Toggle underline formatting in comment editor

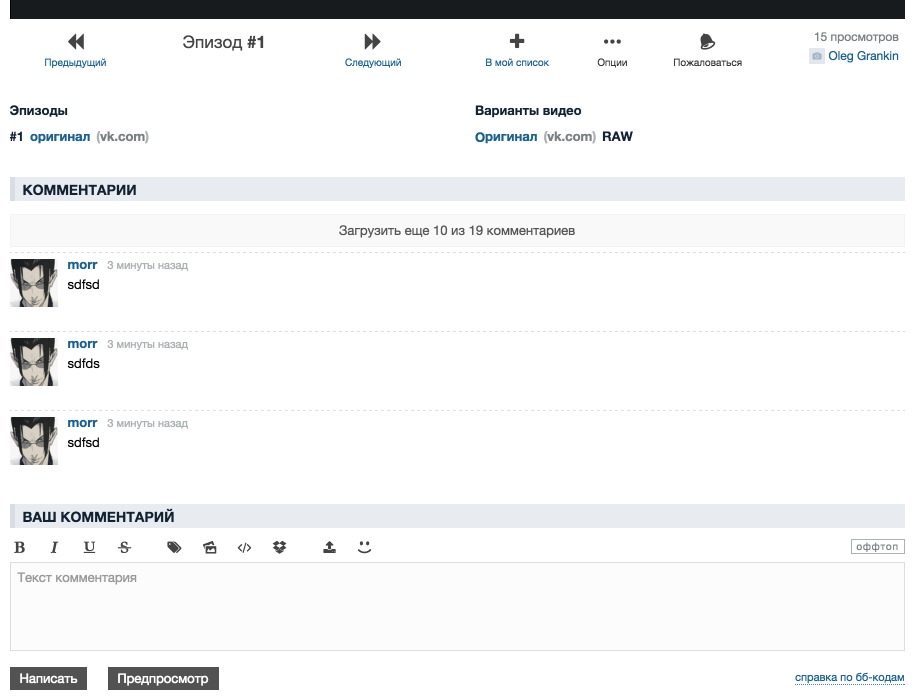pyautogui.click(x=89, y=547)
